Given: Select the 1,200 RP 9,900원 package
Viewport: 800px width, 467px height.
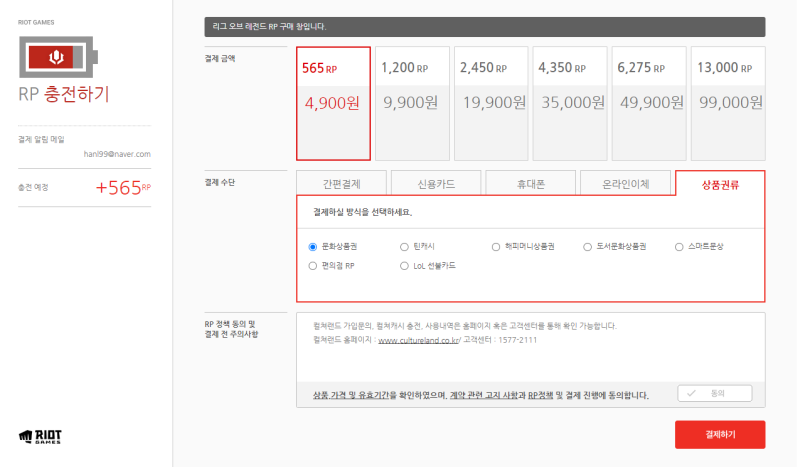Looking at the screenshot, I should pyautogui.click(x=412, y=104).
